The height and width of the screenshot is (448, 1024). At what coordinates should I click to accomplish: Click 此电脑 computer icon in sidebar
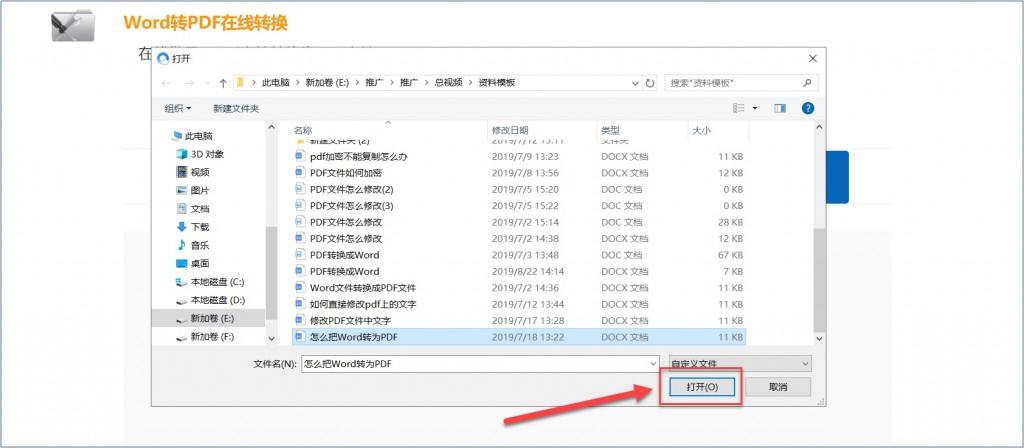click(x=176, y=136)
